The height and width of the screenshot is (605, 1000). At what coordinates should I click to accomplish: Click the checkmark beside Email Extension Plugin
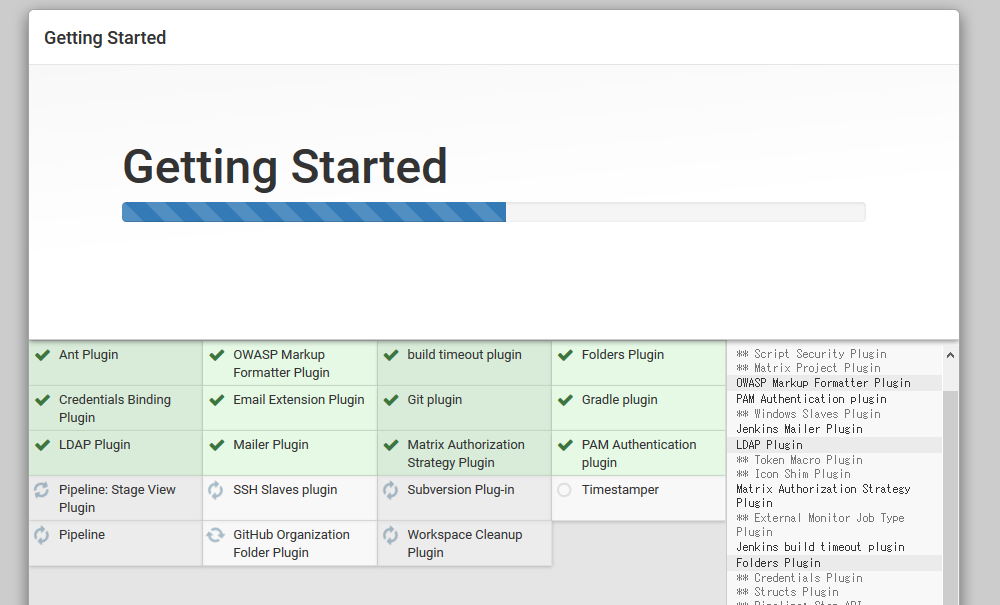(x=217, y=400)
